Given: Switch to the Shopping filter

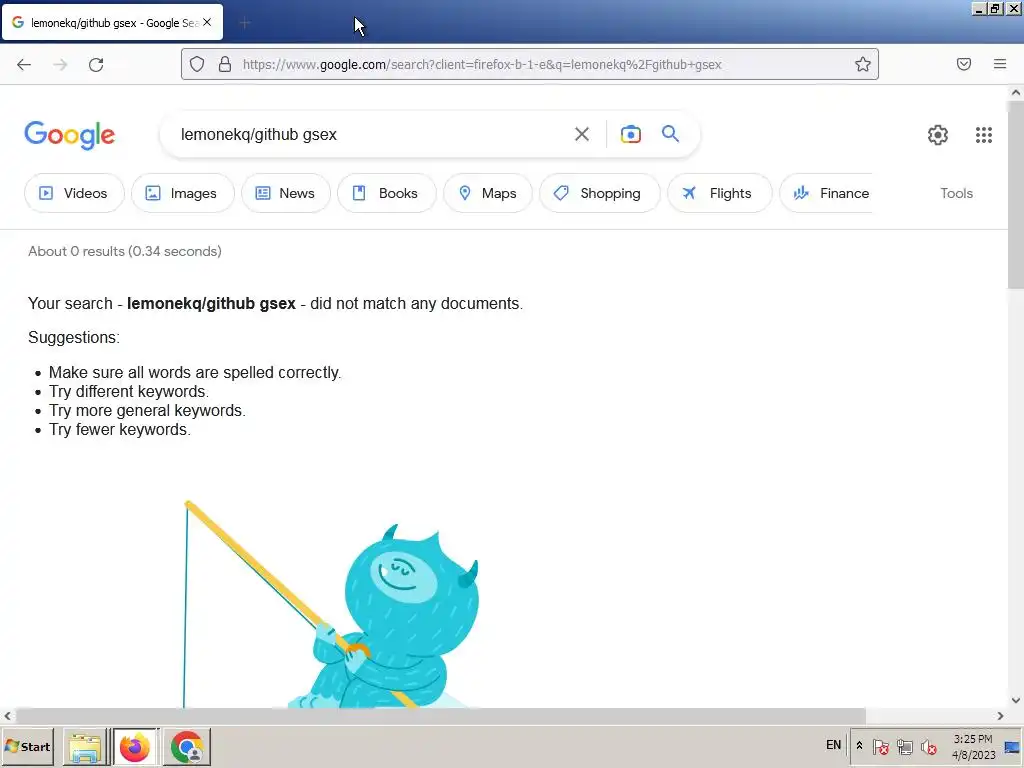Looking at the screenshot, I should (x=599, y=193).
